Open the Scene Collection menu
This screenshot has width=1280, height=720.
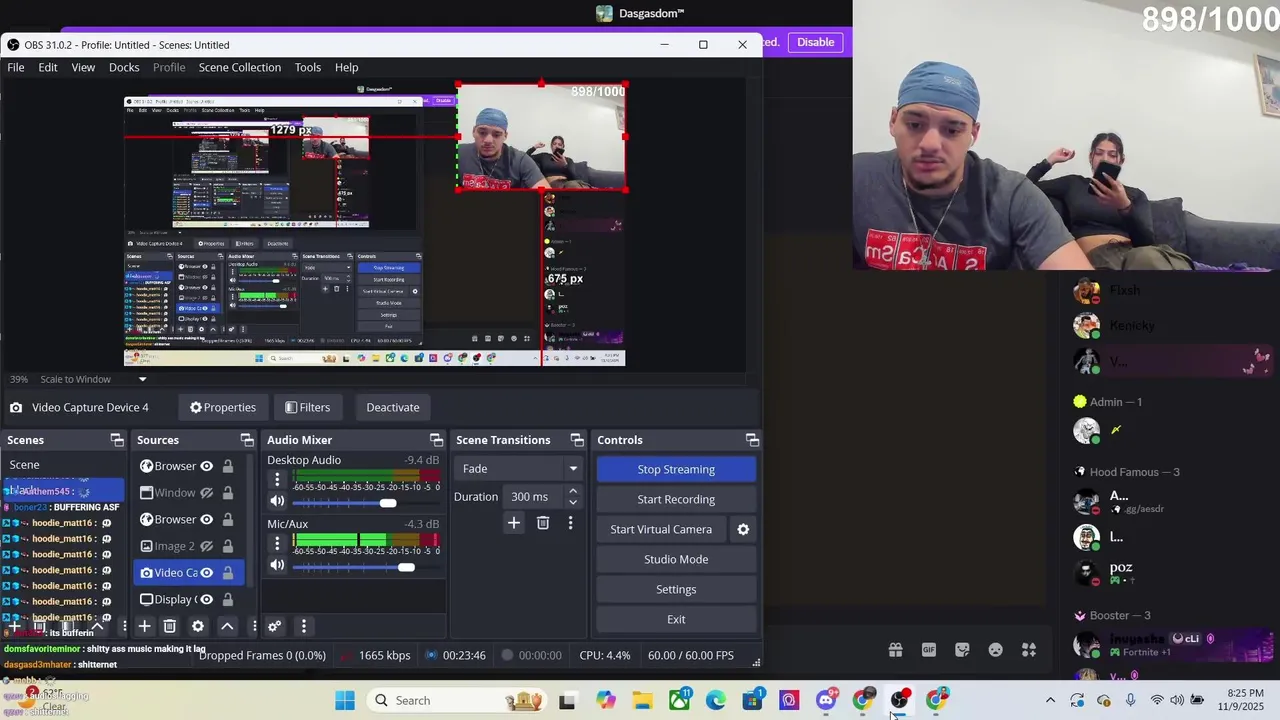tap(240, 67)
